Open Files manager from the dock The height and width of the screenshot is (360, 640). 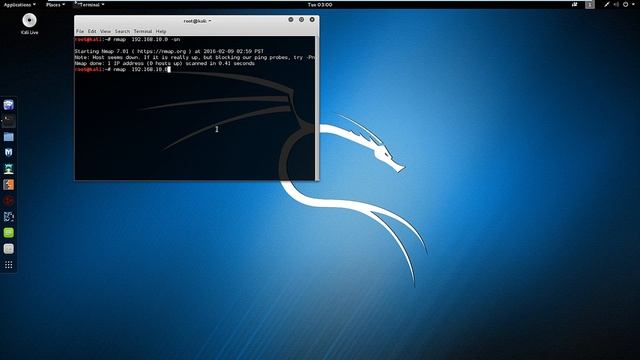9,137
